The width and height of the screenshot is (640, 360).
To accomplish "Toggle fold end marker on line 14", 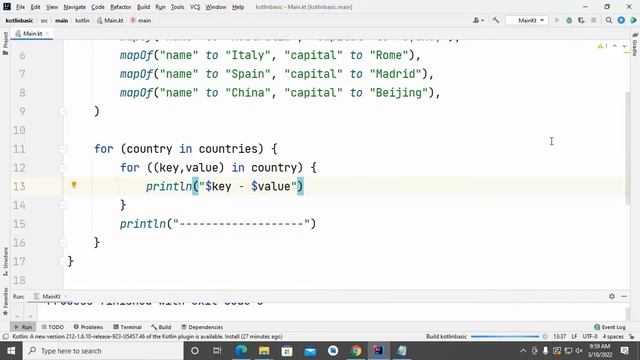I will tap(63, 205).
